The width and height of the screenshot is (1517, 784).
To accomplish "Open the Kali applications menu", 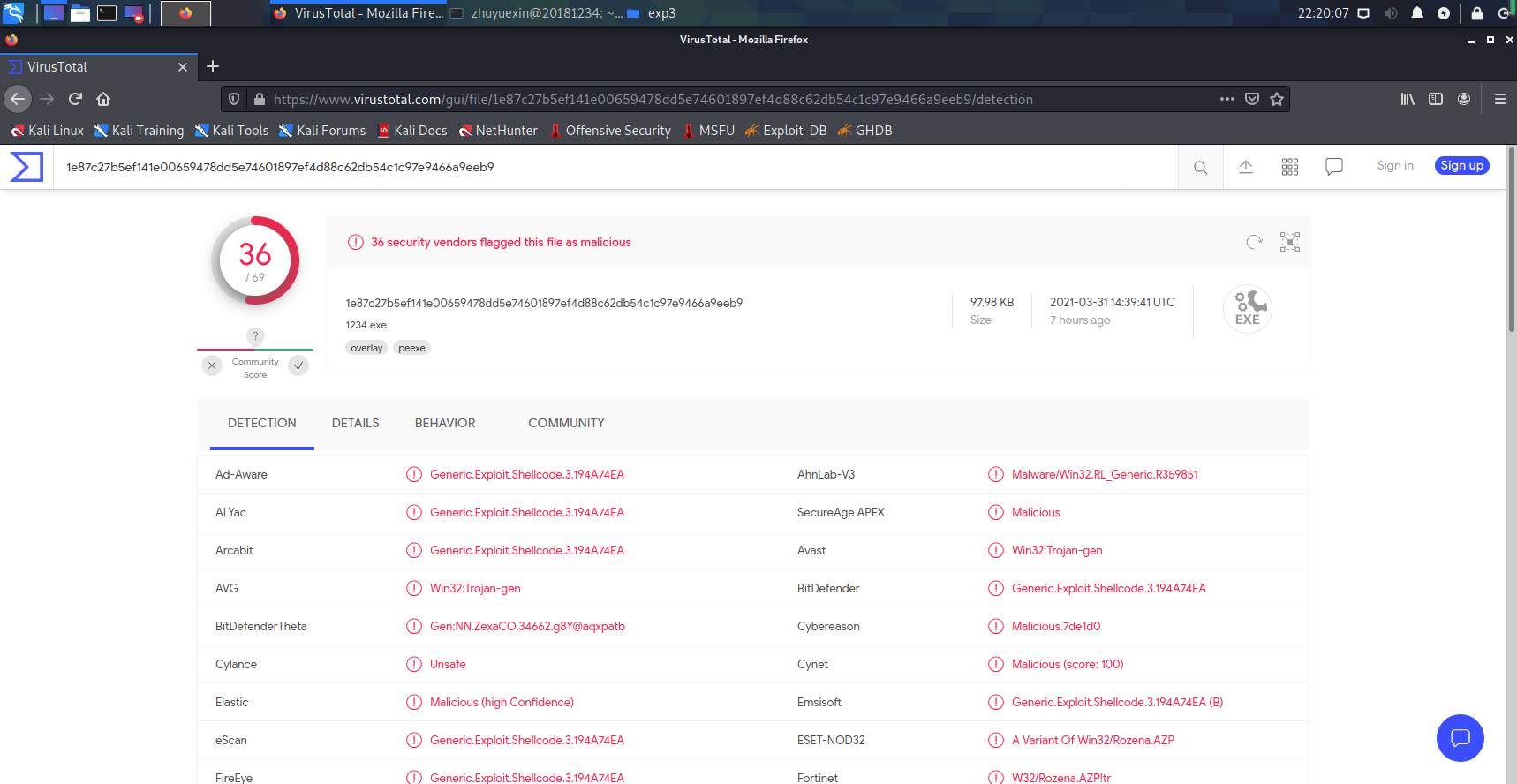I will [x=13, y=12].
